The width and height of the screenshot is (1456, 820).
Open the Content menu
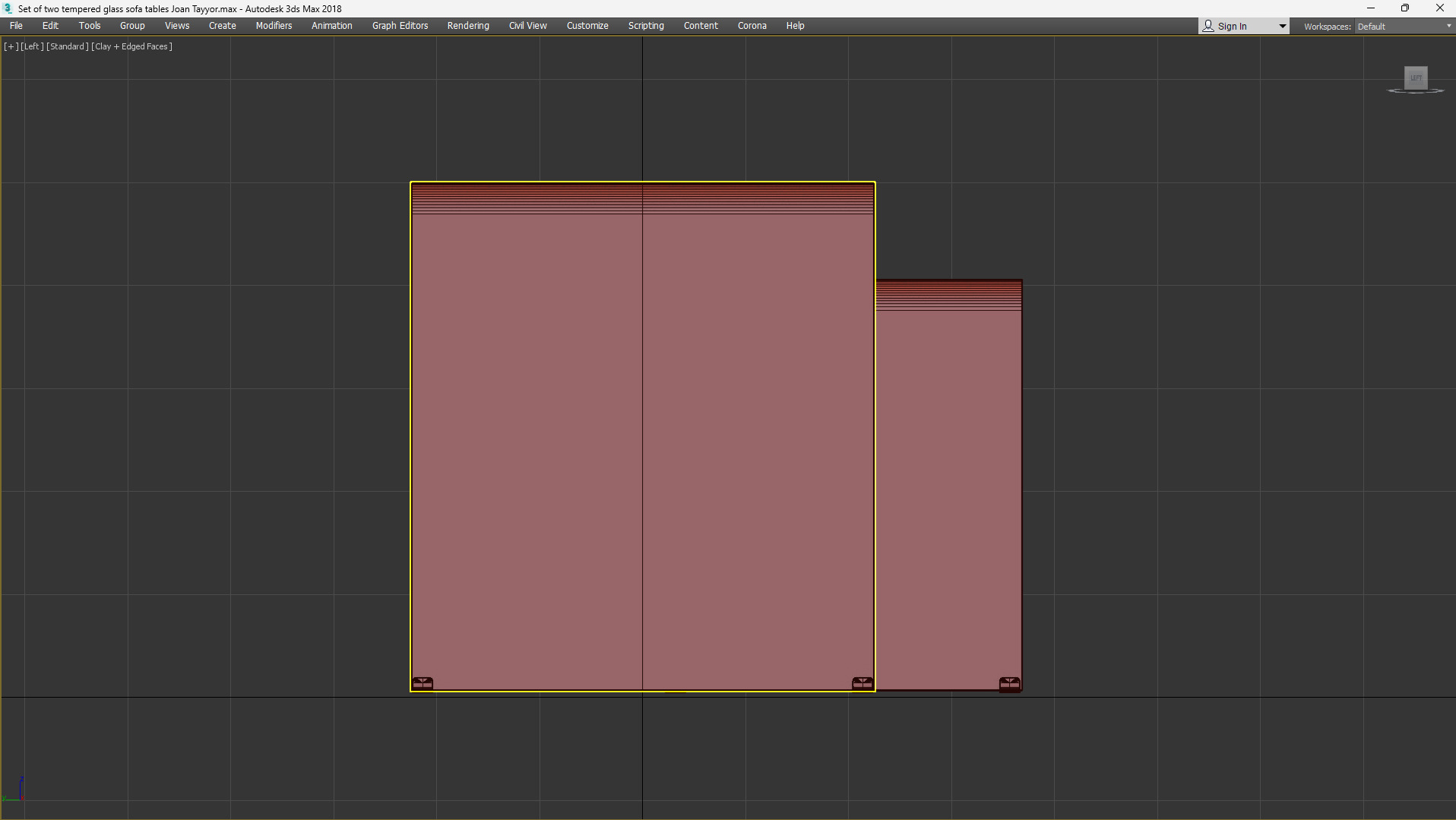[701, 26]
